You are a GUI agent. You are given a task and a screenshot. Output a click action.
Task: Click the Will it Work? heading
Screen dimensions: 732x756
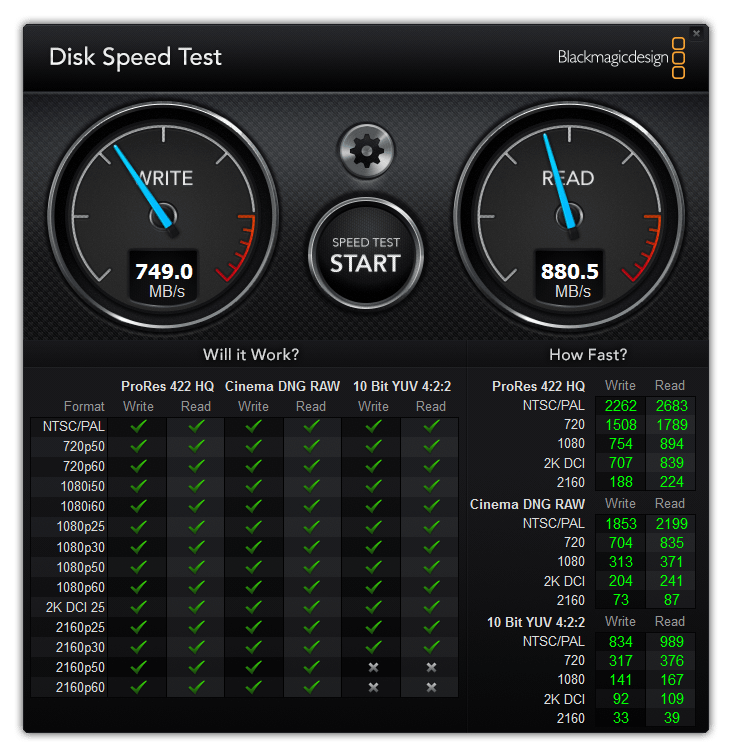pos(251,355)
